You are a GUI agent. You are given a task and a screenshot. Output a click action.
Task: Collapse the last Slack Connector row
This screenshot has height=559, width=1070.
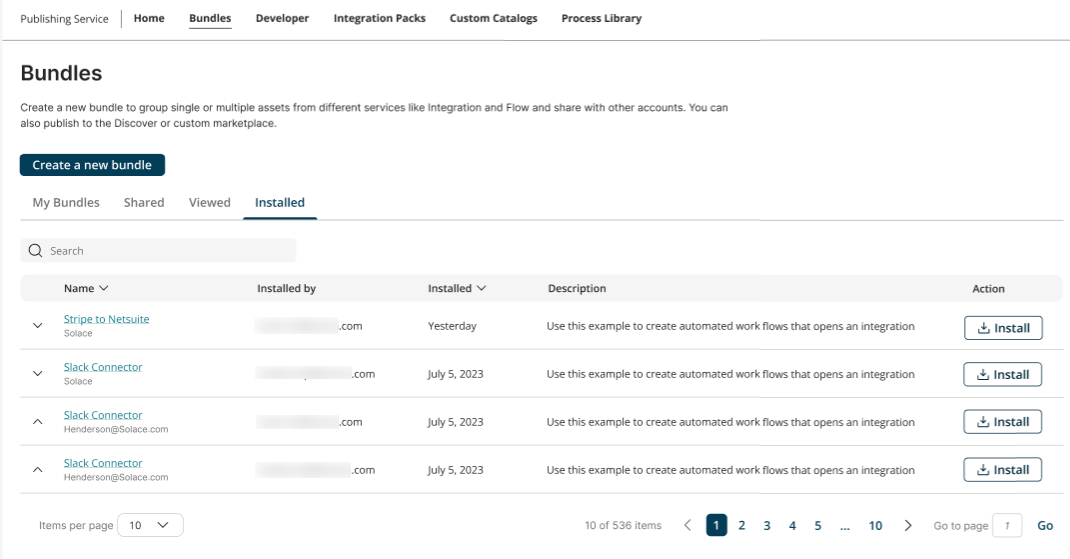pos(38,470)
